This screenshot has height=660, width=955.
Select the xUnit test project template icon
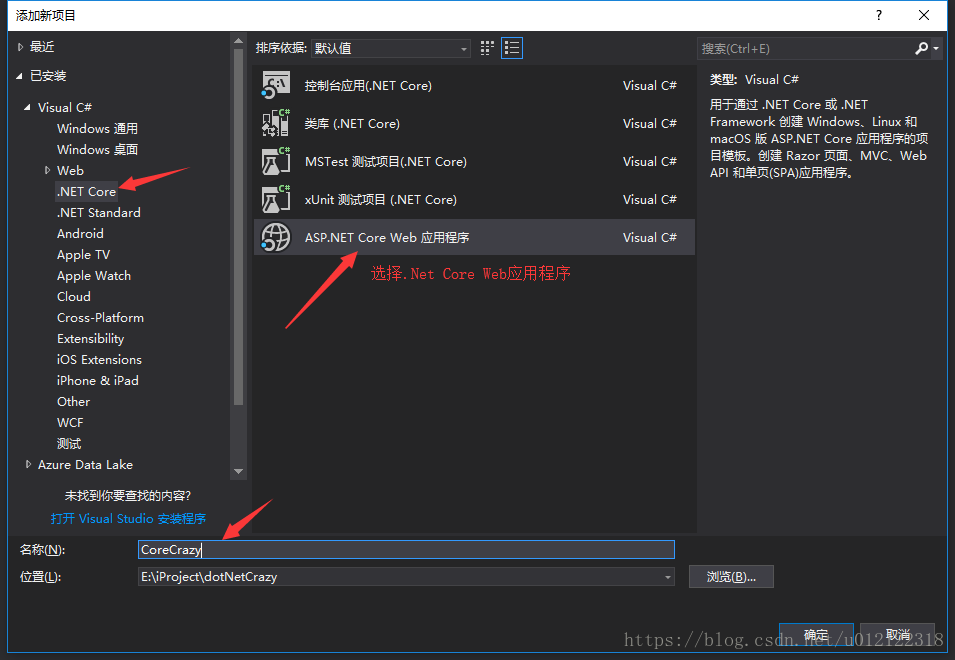(276, 199)
